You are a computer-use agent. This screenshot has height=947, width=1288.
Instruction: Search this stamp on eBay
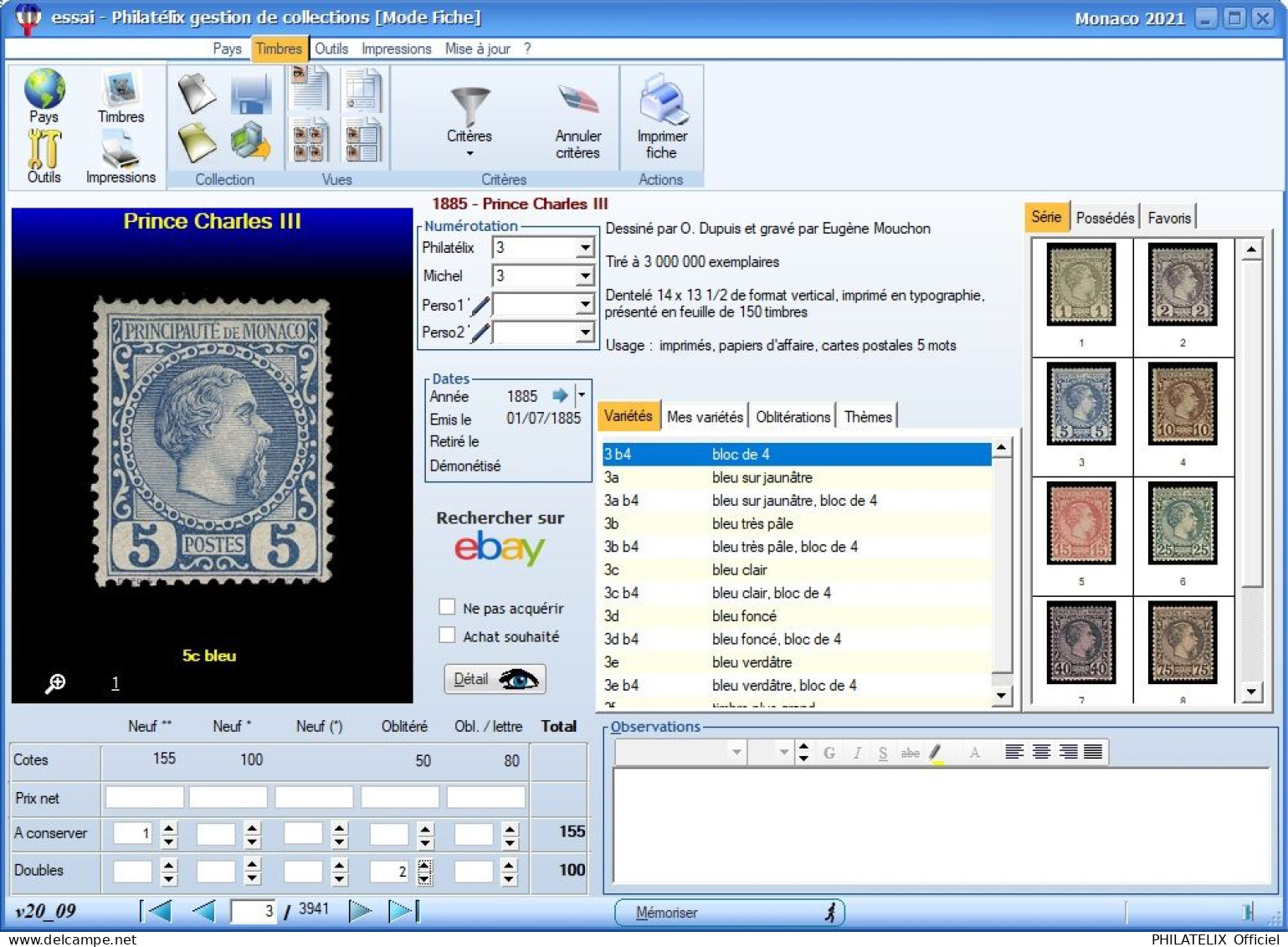coord(500,548)
